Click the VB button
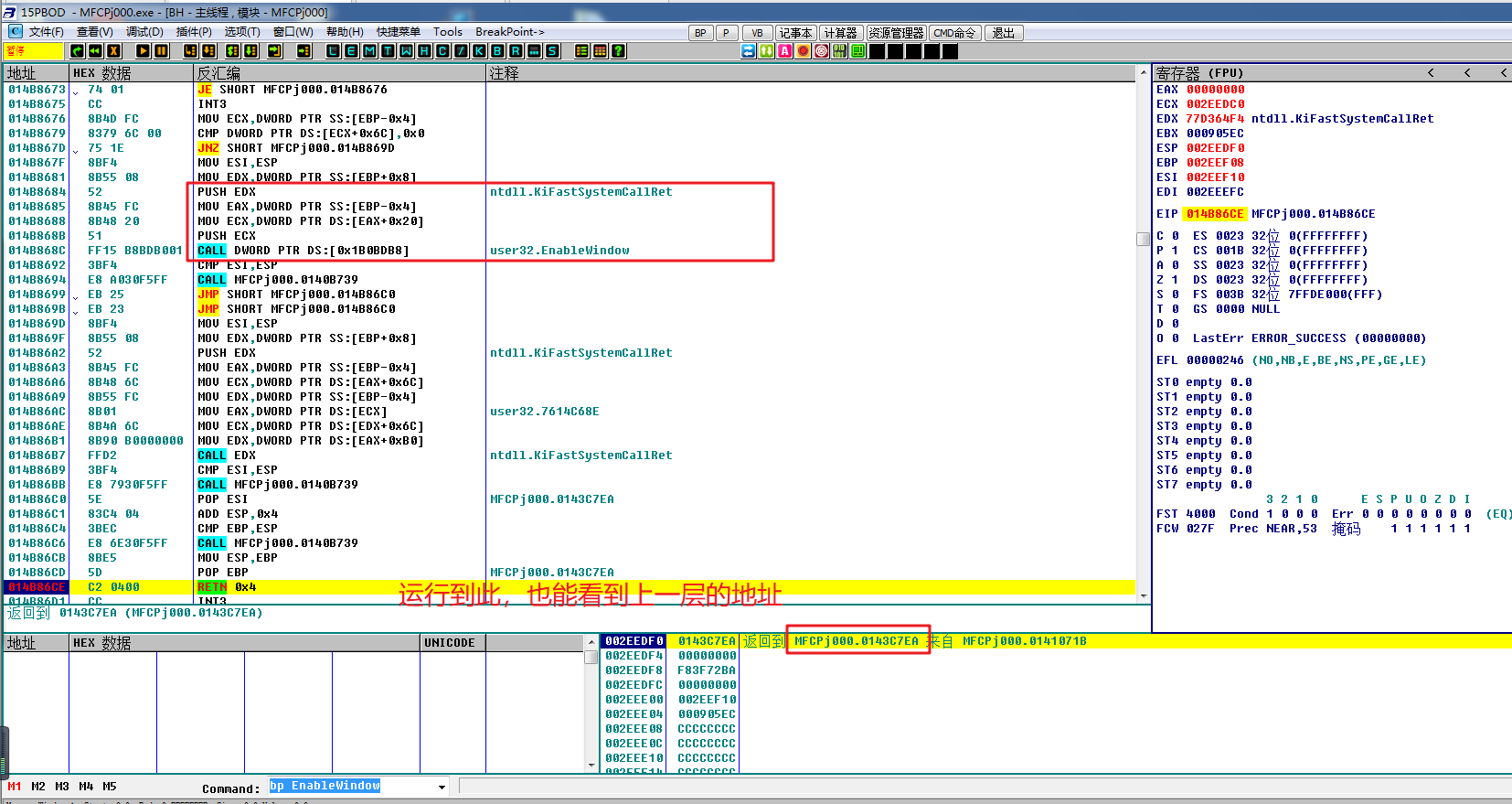 click(757, 33)
